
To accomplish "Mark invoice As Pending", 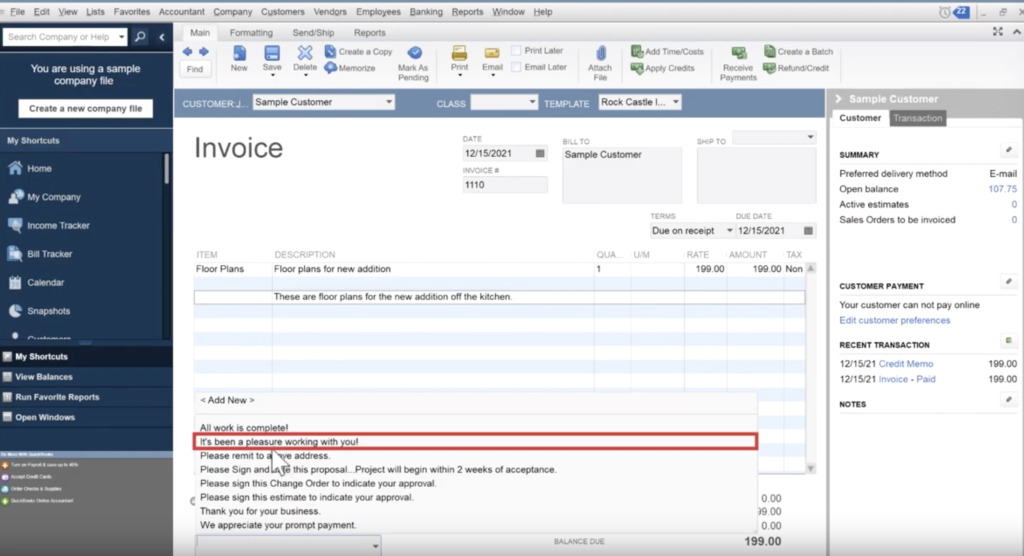I will (413, 63).
